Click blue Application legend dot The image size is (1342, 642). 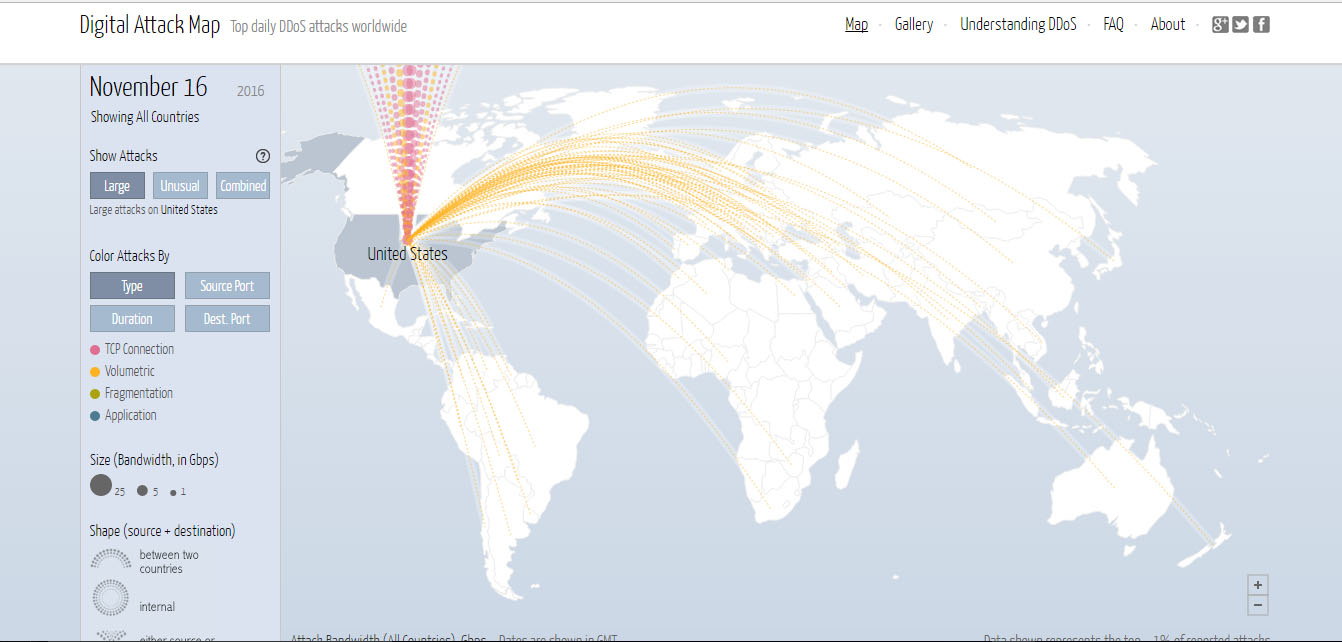[95, 416]
